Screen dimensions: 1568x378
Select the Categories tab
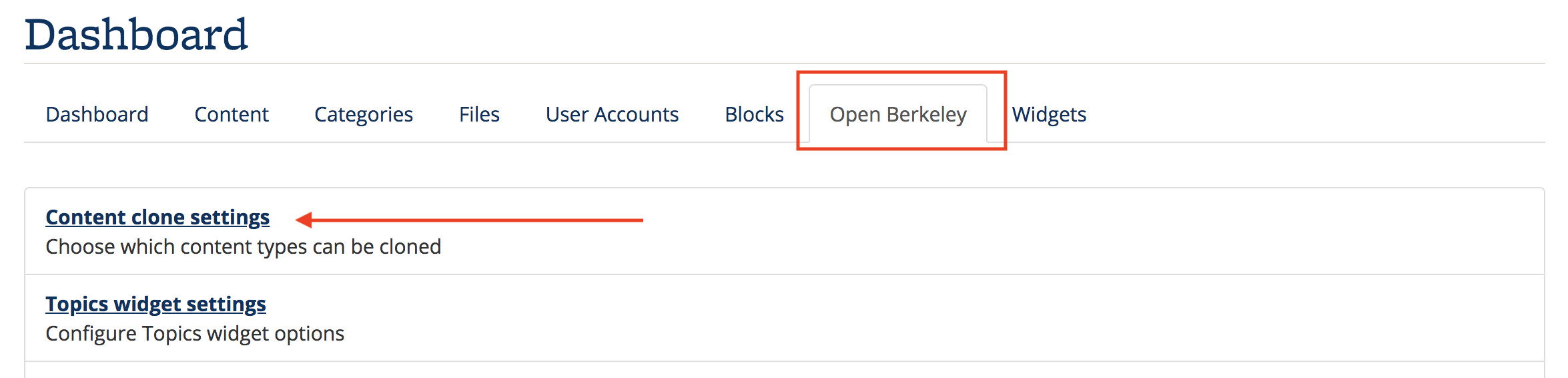(364, 115)
